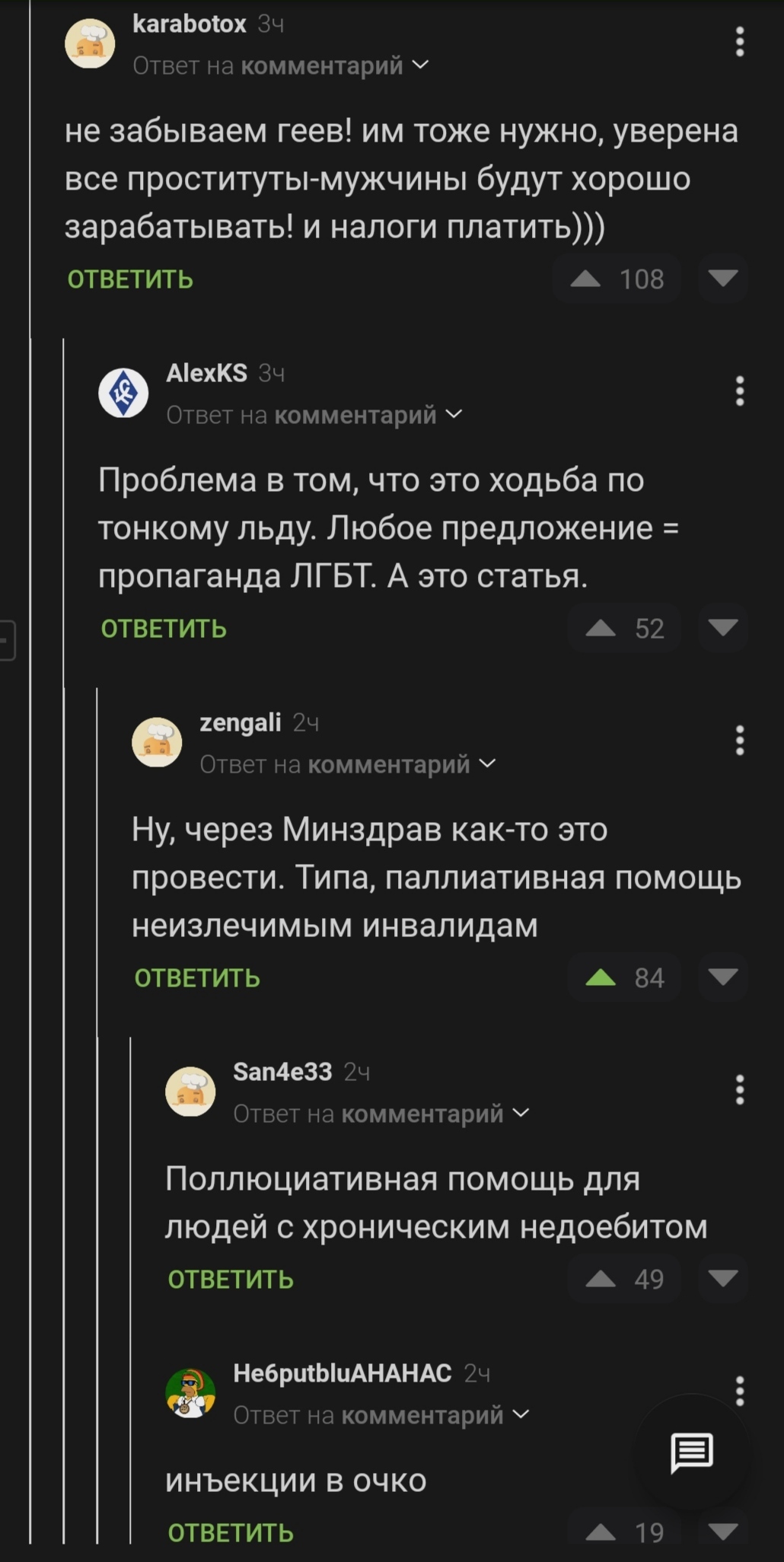Collapse the comment thread at left edge
The image size is (784, 1562).
[x=6, y=639]
